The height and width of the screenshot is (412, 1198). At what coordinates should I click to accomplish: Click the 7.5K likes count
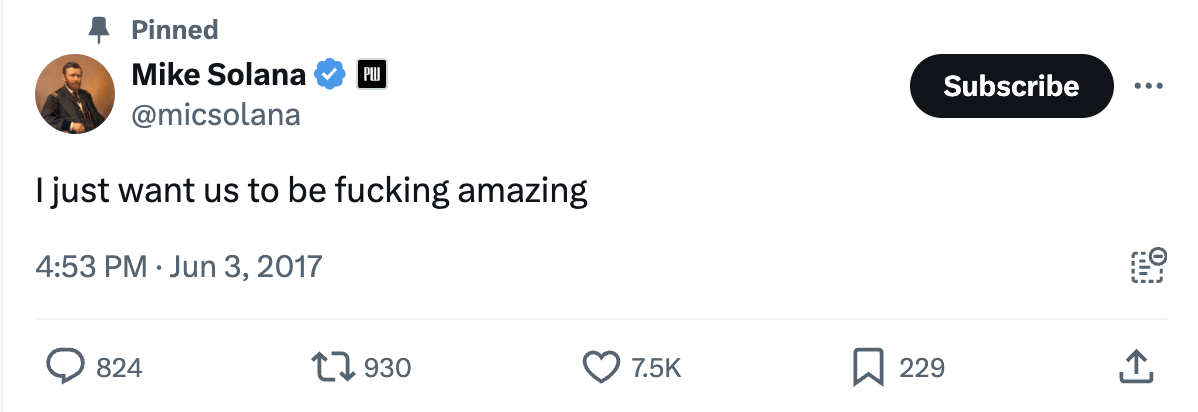click(657, 368)
